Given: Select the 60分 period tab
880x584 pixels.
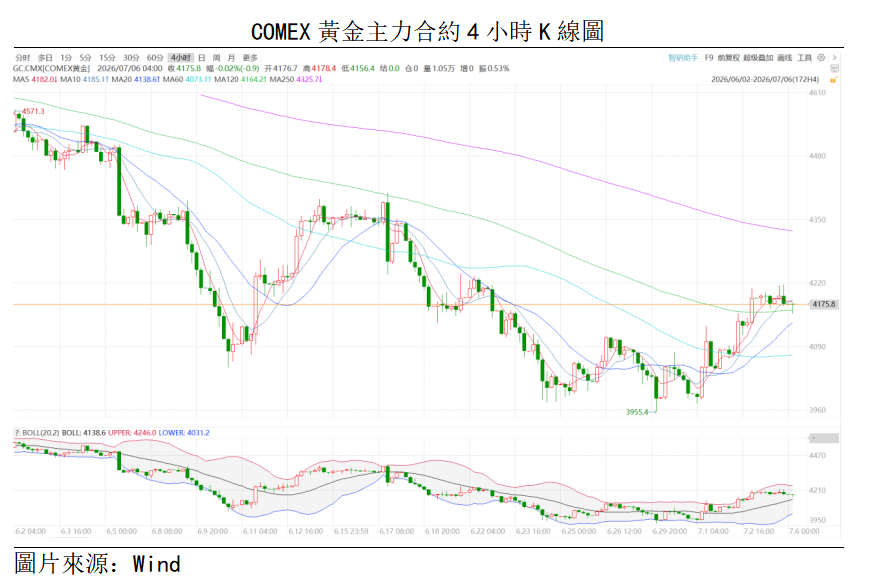Looking at the screenshot, I should 155,58.
